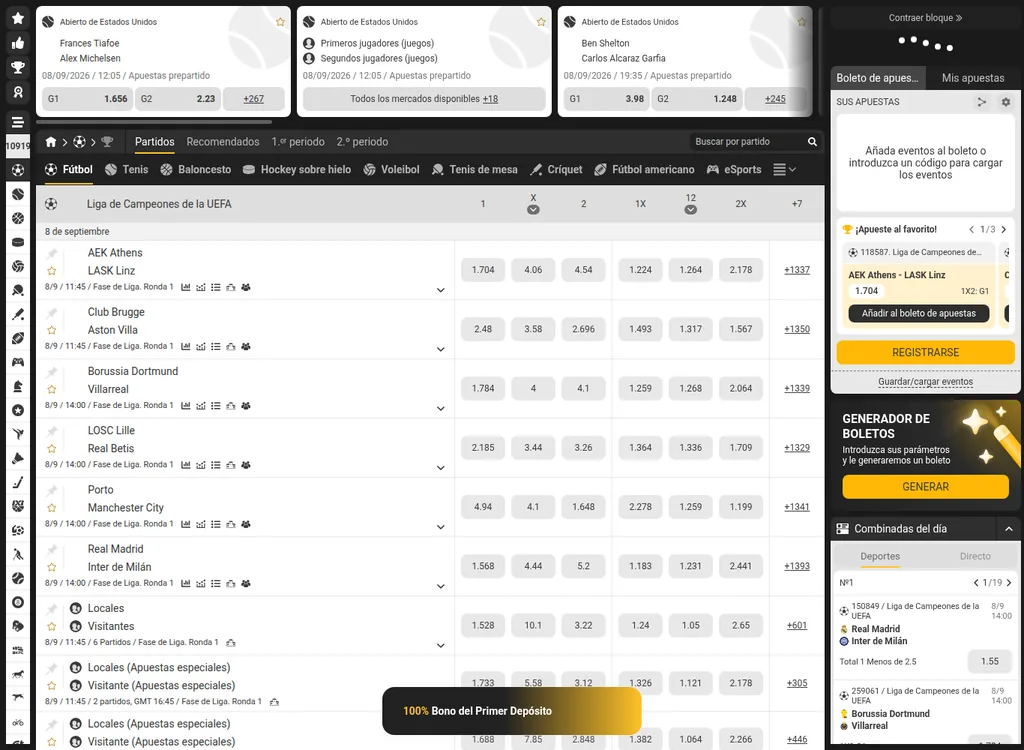Select the basketball icon in left sidebar

point(18,218)
